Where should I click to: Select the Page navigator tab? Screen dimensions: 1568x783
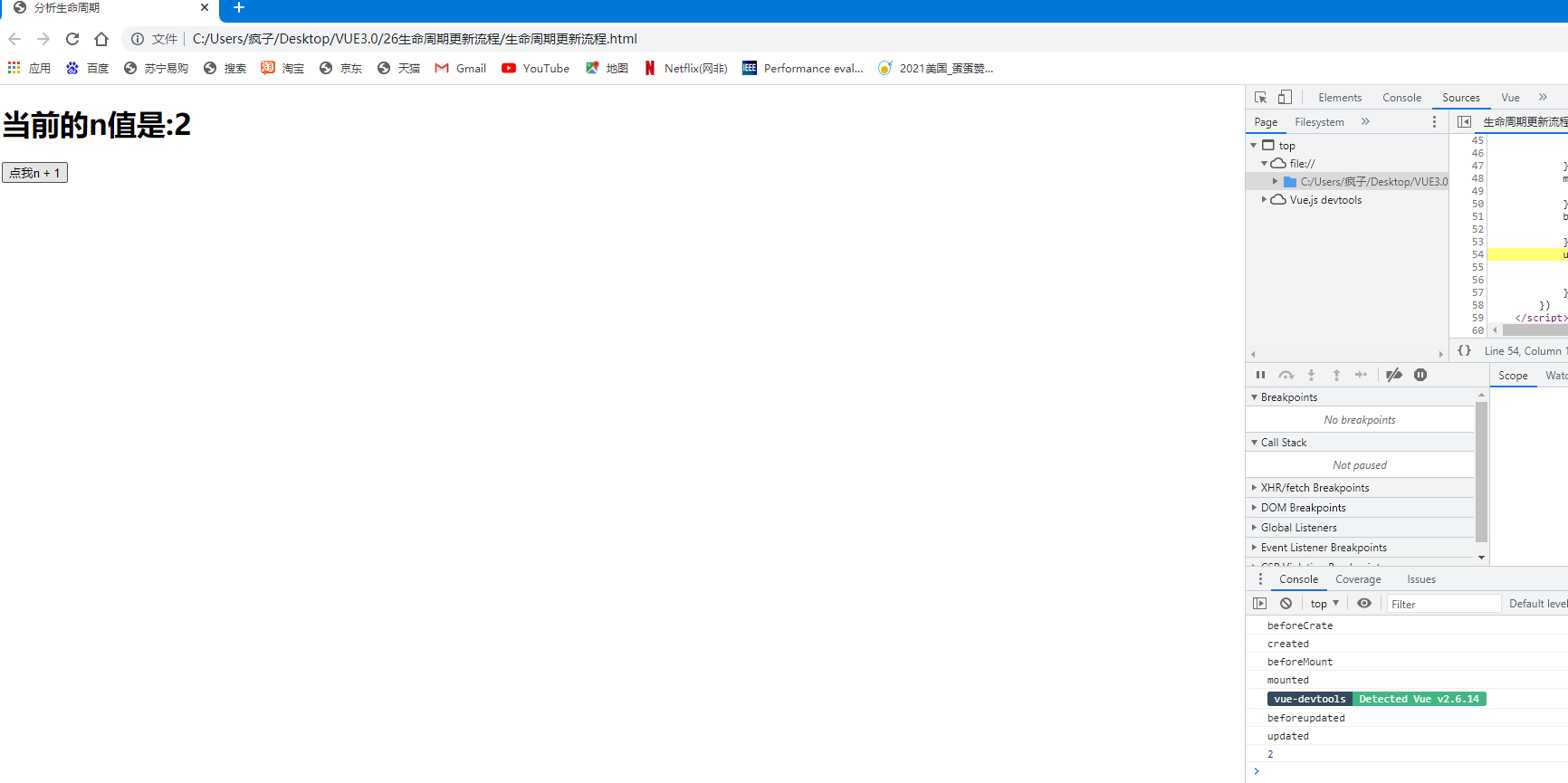(1266, 122)
